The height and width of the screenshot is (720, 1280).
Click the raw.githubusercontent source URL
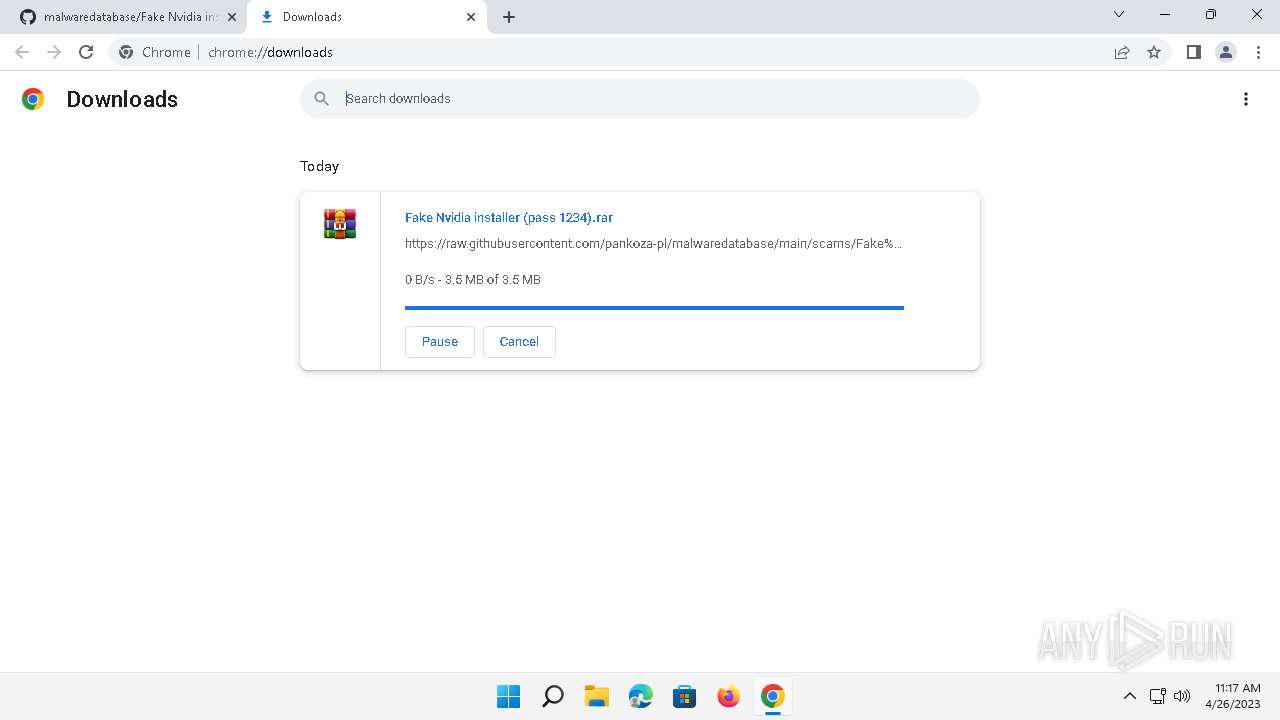click(653, 243)
